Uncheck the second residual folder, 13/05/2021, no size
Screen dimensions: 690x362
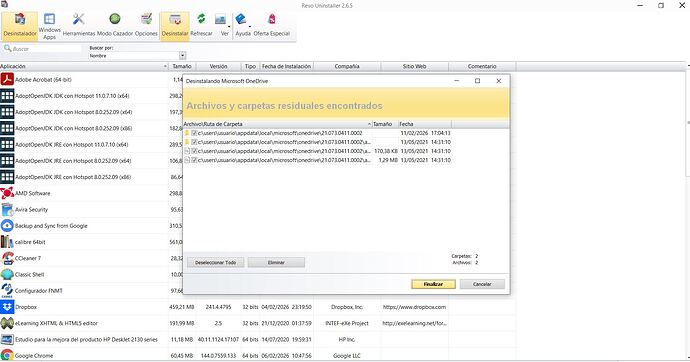click(x=194, y=142)
